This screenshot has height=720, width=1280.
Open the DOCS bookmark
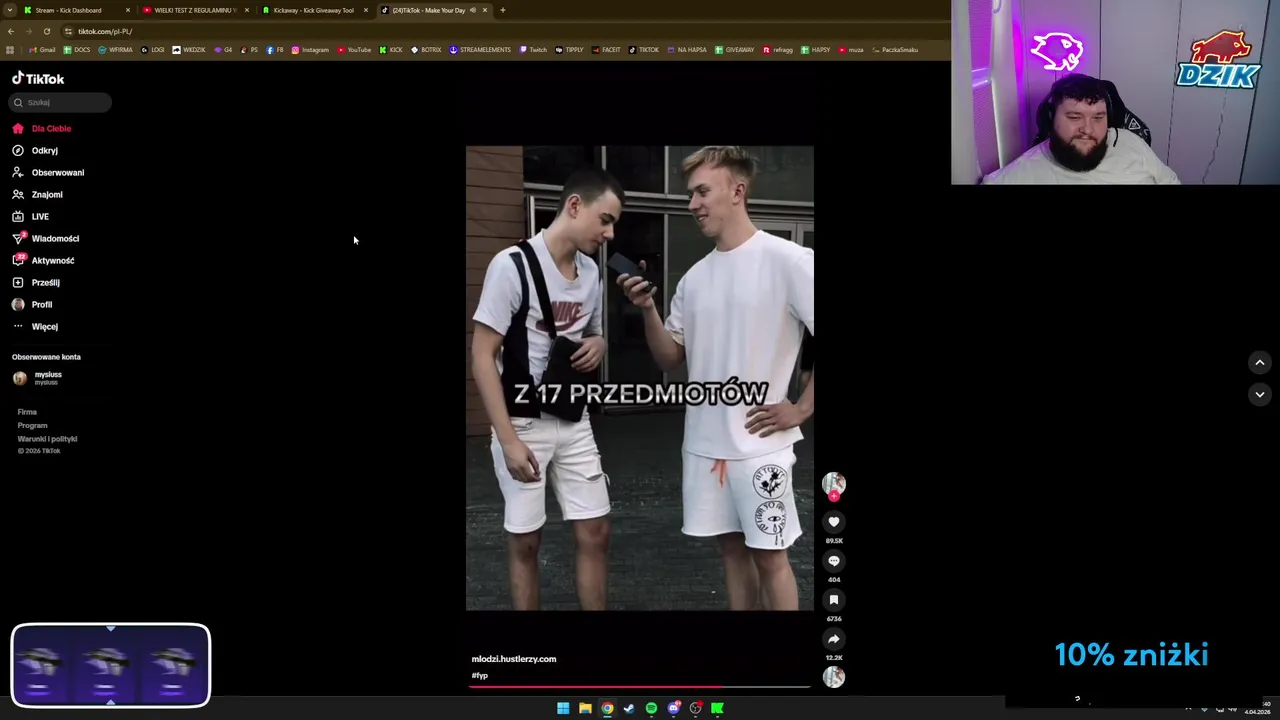tap(77, 50)
